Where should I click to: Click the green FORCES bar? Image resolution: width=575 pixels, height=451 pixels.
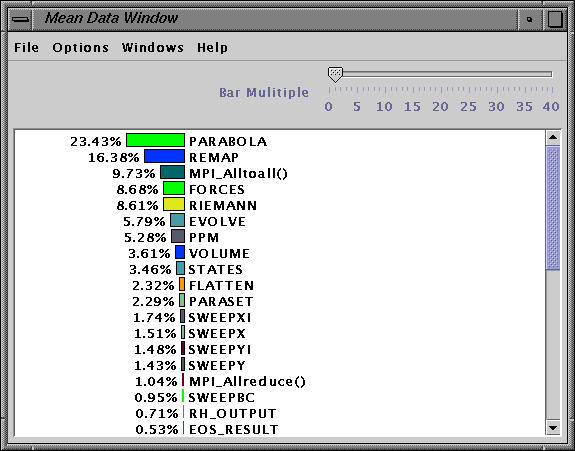174,188
